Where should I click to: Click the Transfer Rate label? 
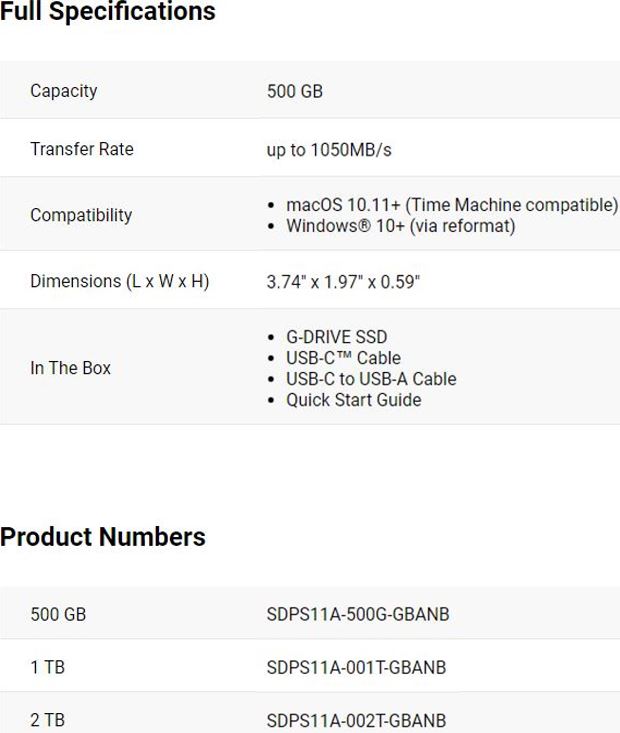coord(81,149)
